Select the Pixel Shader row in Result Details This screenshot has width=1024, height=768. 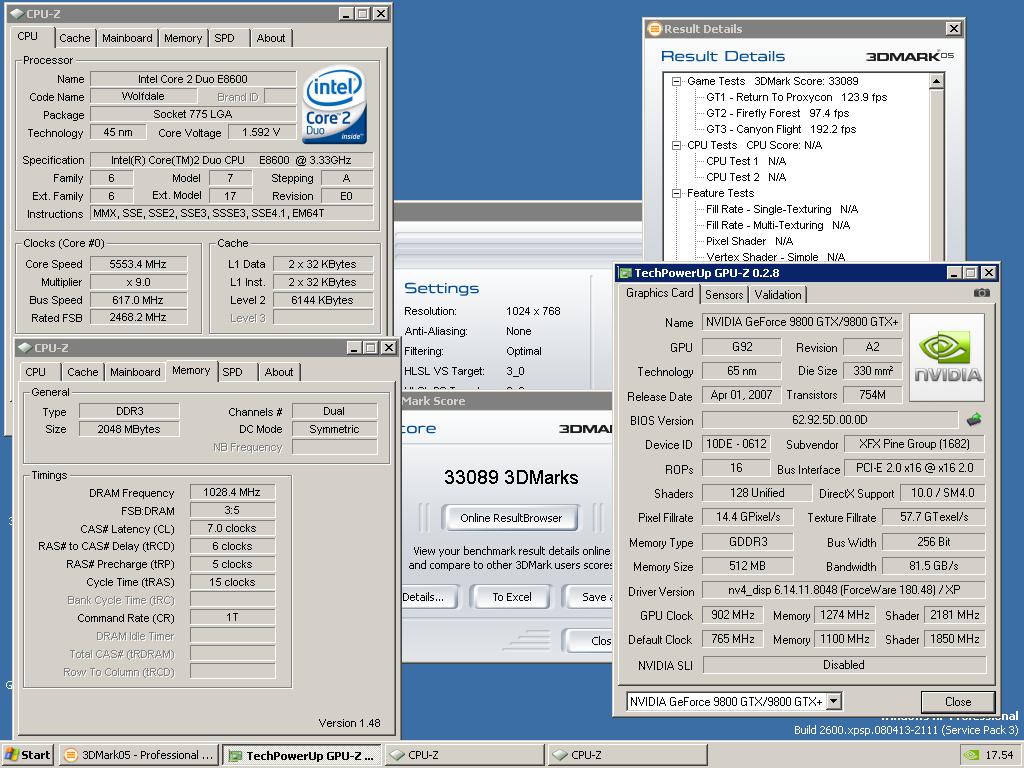pyautogui.click(x=749, y=241)
